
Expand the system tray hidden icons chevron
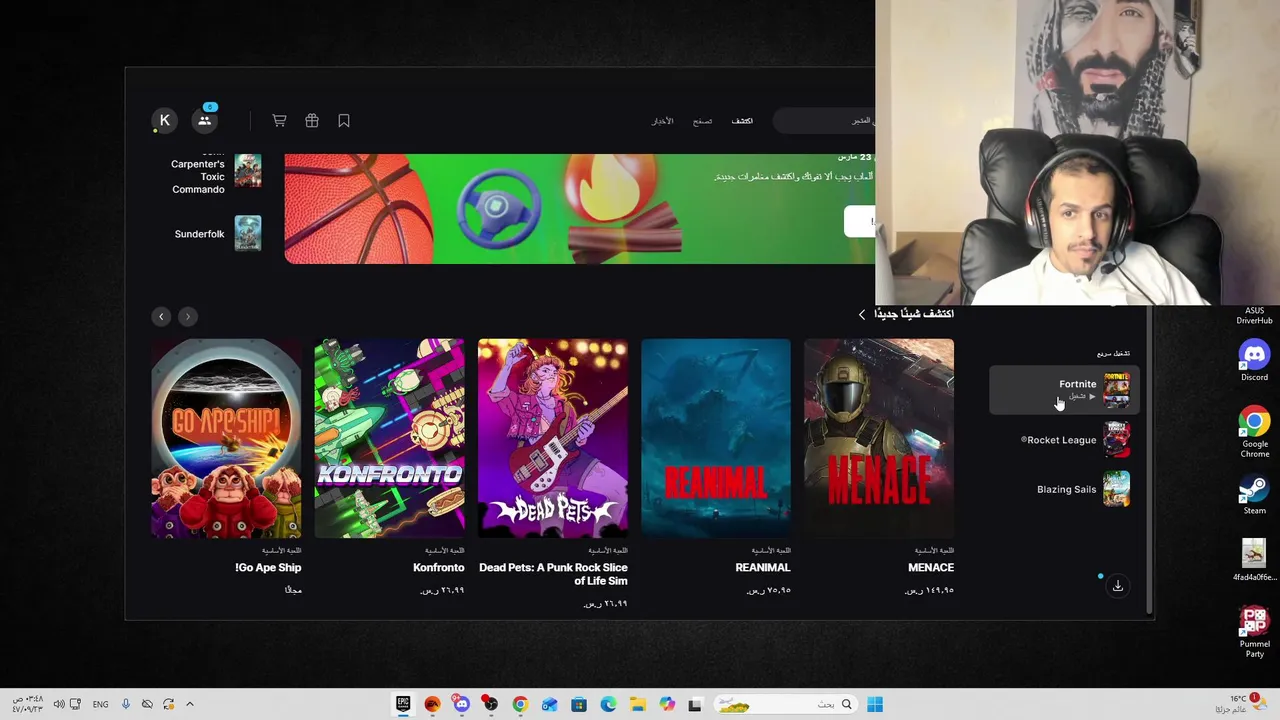(x=189, y=704)
